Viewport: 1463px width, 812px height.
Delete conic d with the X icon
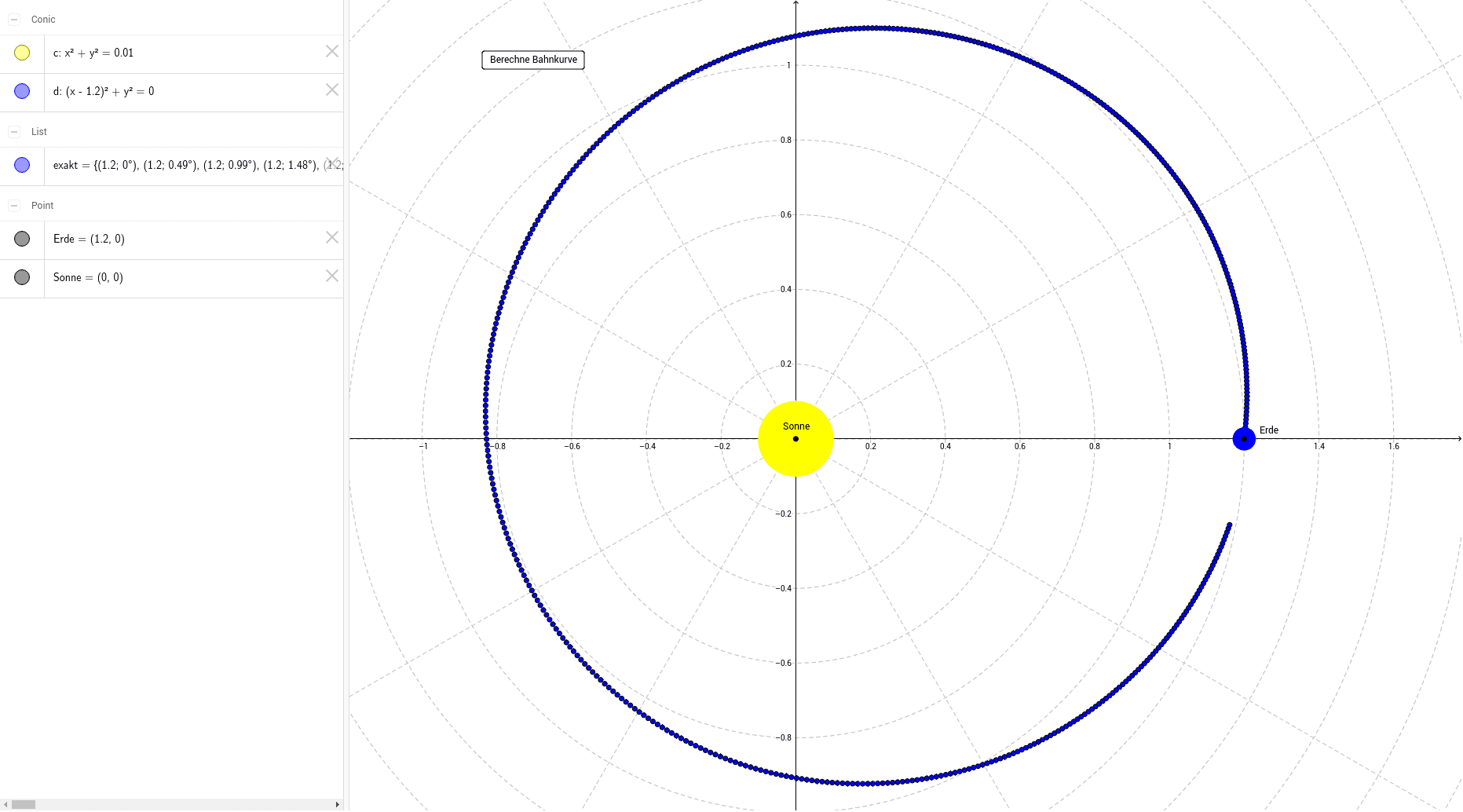point(332,90)
